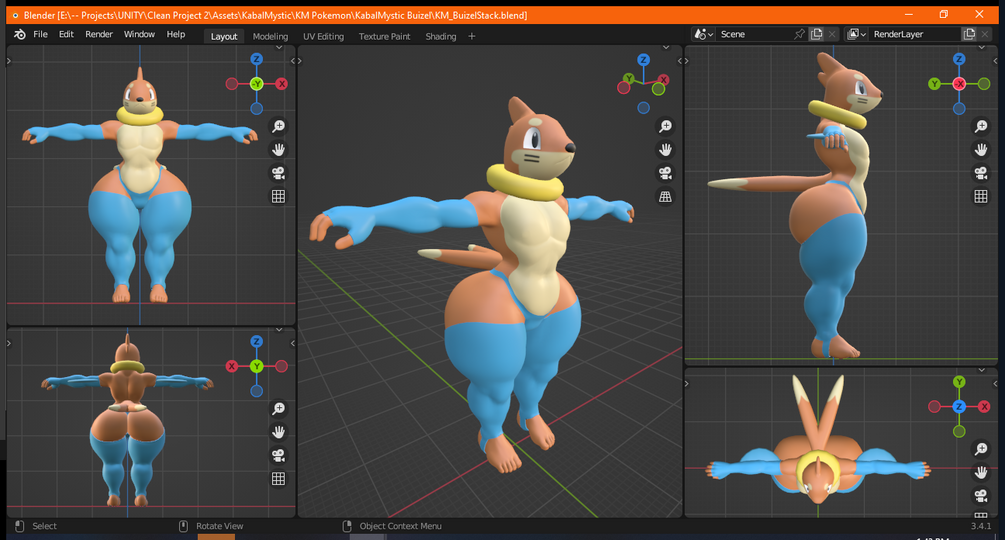Open the File menu
1005x540 pixels.
tap(40, 35)
